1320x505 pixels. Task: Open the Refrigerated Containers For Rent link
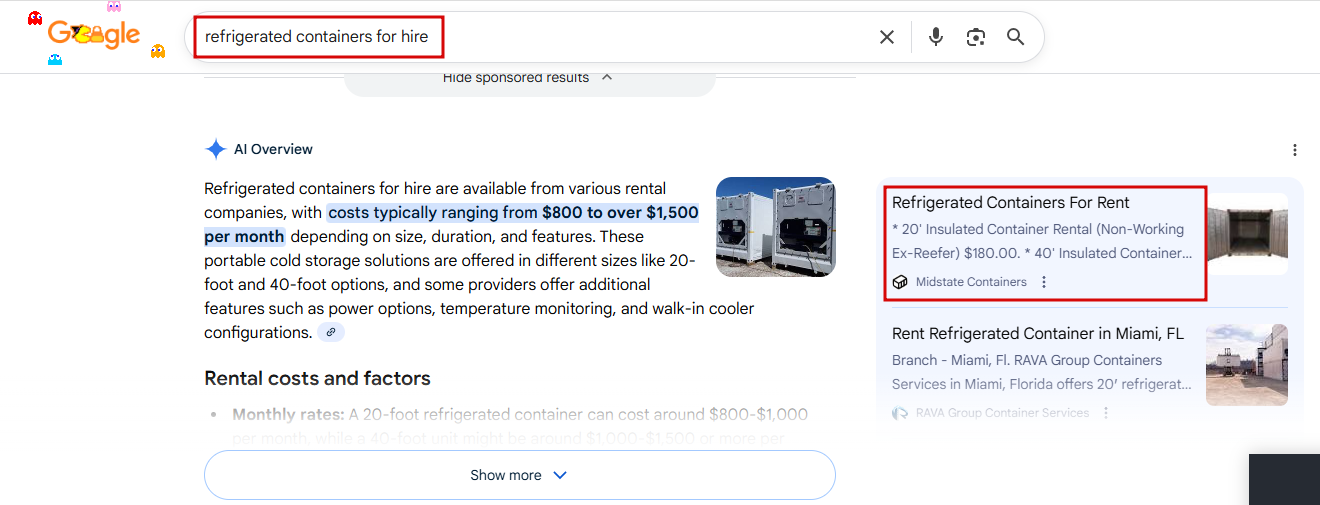coord(1010,203)
